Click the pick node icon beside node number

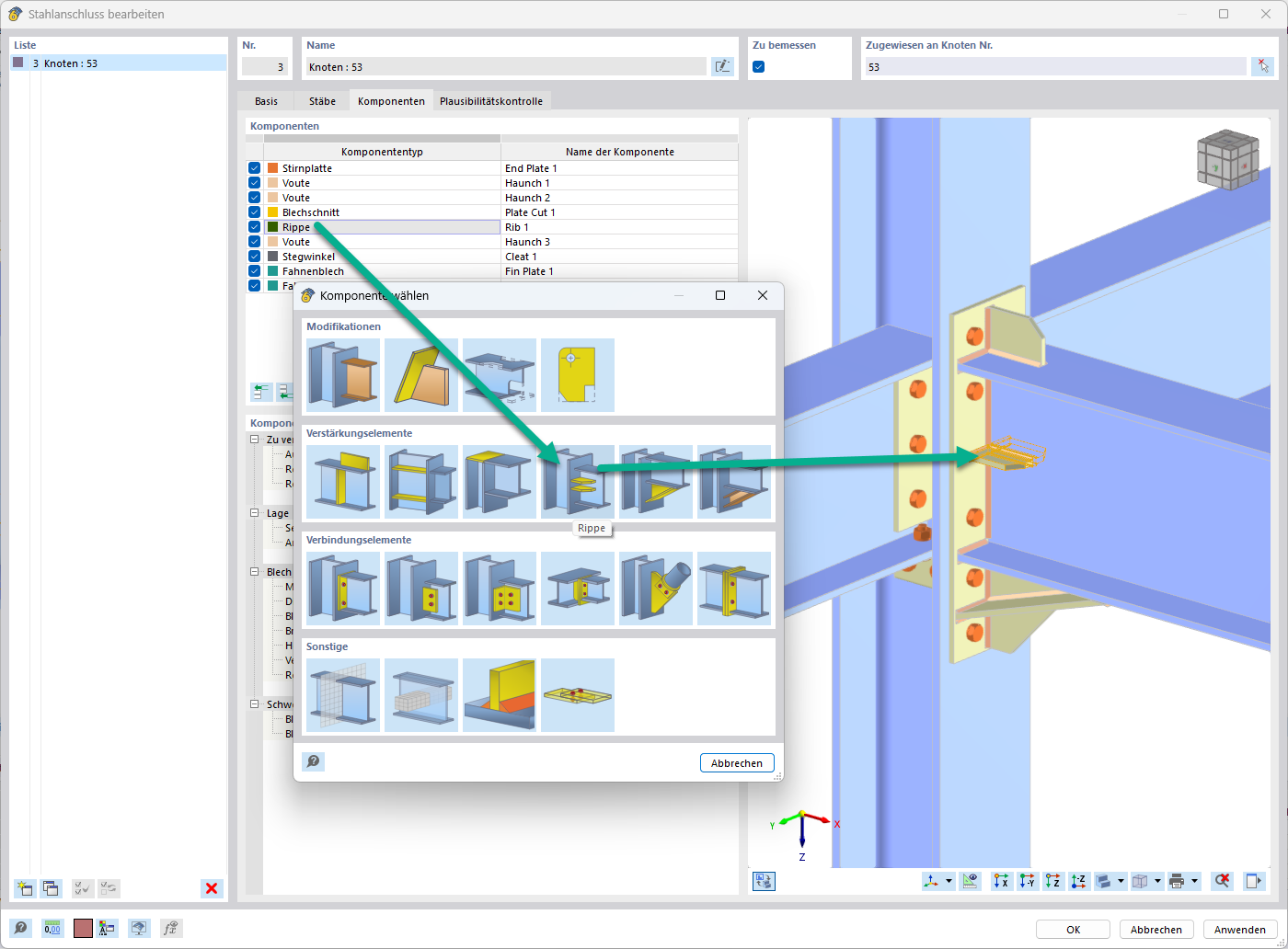(1262, 66)
